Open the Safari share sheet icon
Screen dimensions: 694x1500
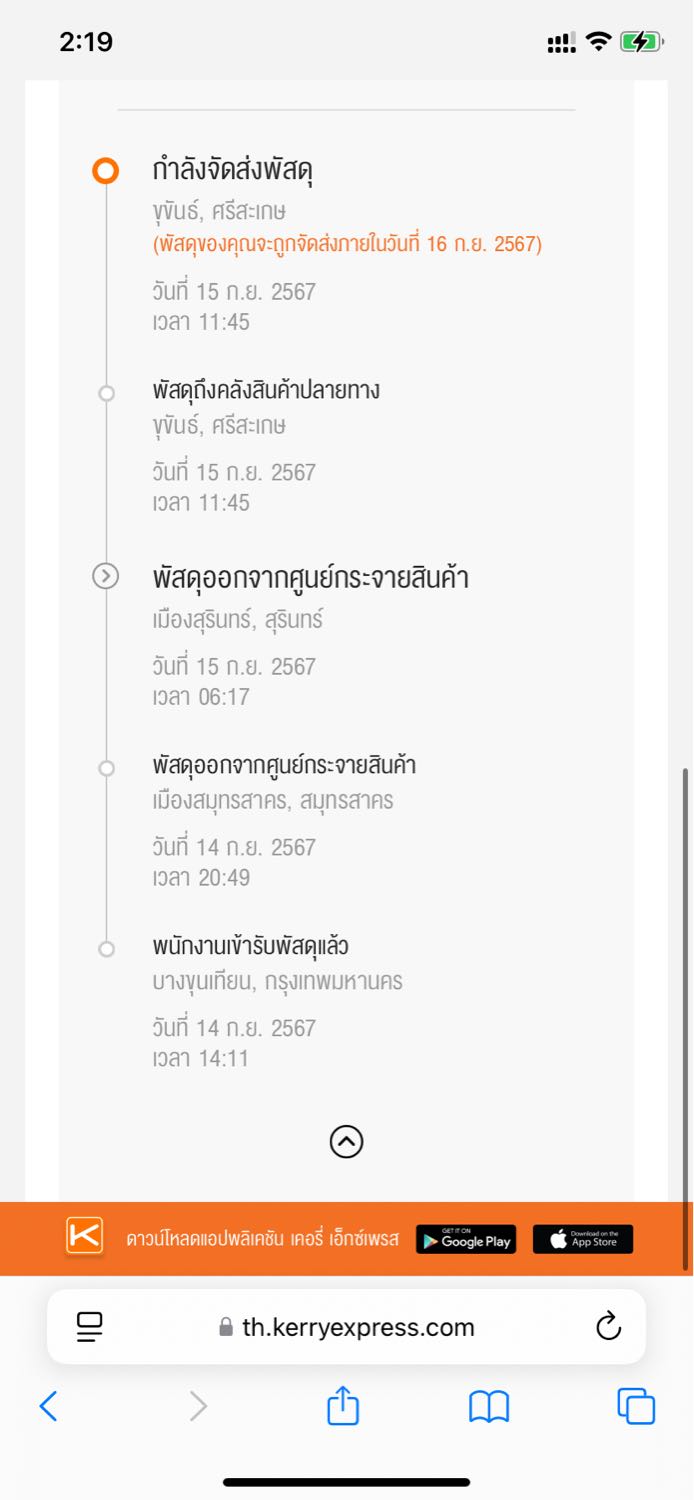[343, 1406]
